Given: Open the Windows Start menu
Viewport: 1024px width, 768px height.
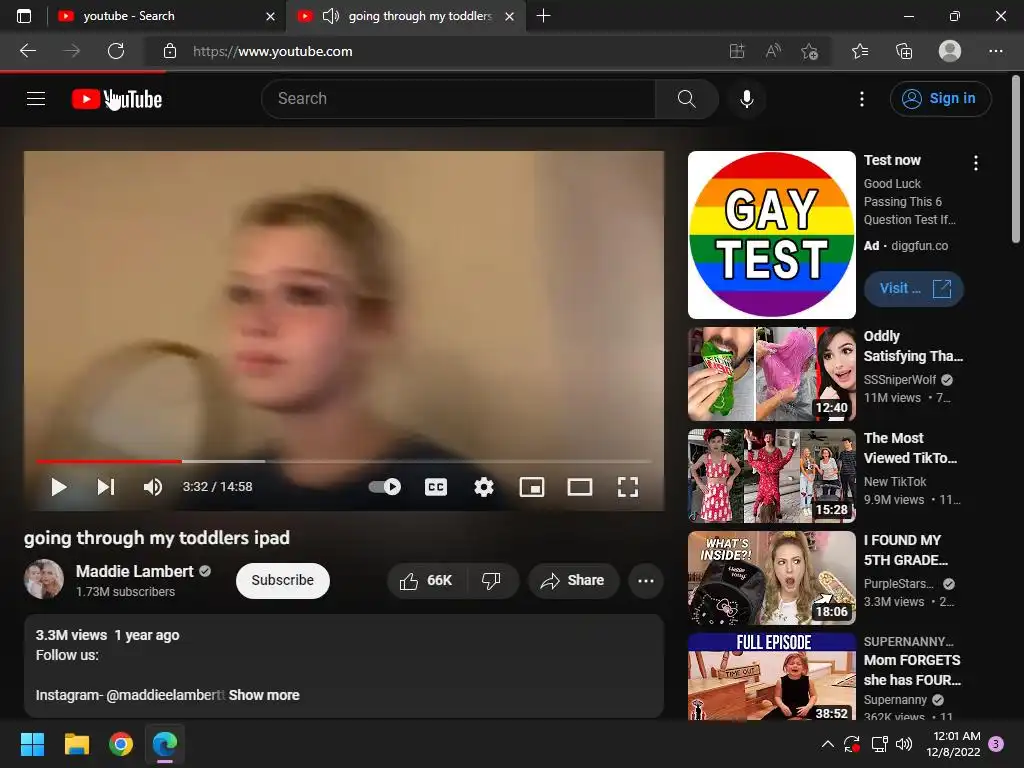Looking at the screenshot, I should (32, 744).
